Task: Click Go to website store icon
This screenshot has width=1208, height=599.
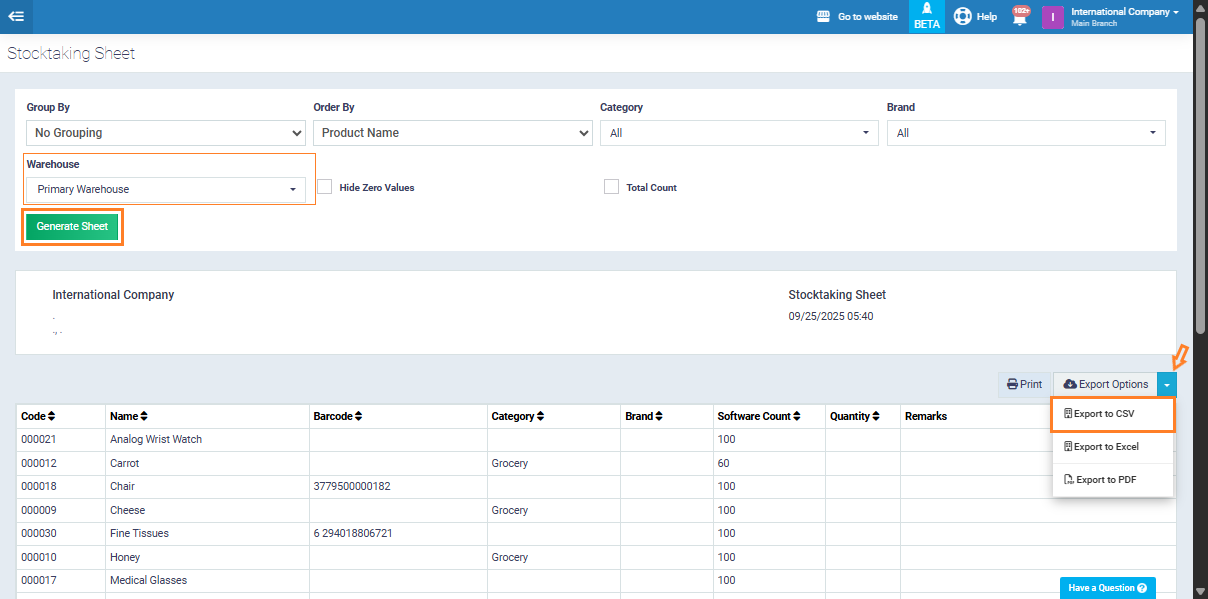Action: (x=824, y=16)
